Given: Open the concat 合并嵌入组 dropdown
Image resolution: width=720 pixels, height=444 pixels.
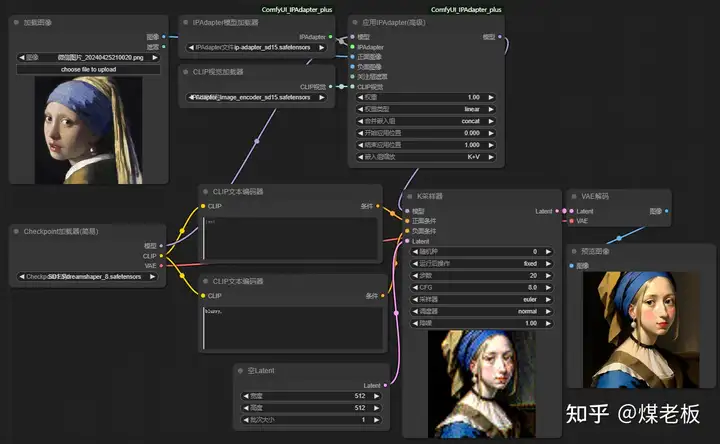Looking at the screenshot, I should tap(426, 121).
